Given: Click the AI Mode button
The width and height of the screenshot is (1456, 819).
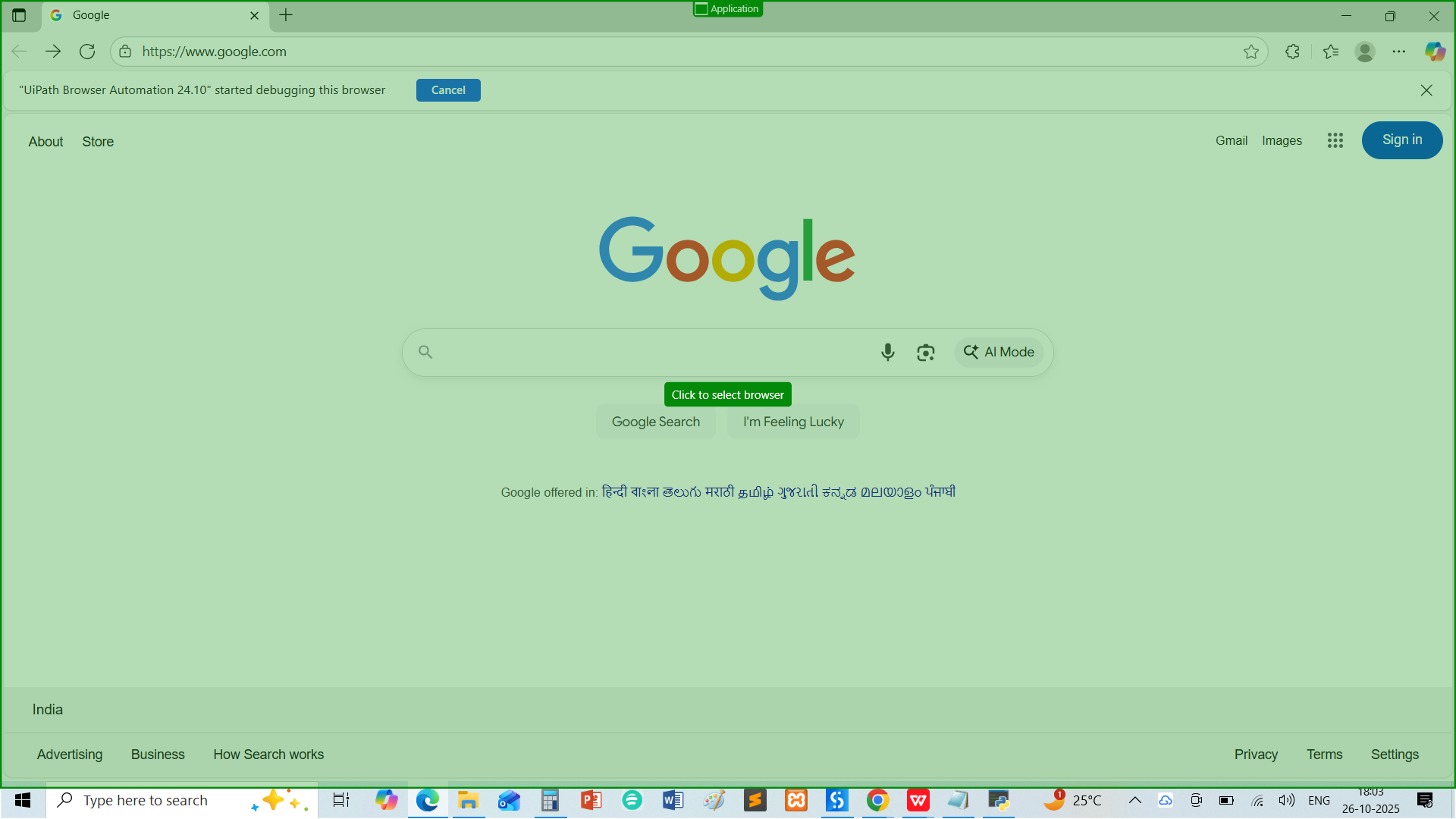Looking at the screenshot, I should coord(999,353).
